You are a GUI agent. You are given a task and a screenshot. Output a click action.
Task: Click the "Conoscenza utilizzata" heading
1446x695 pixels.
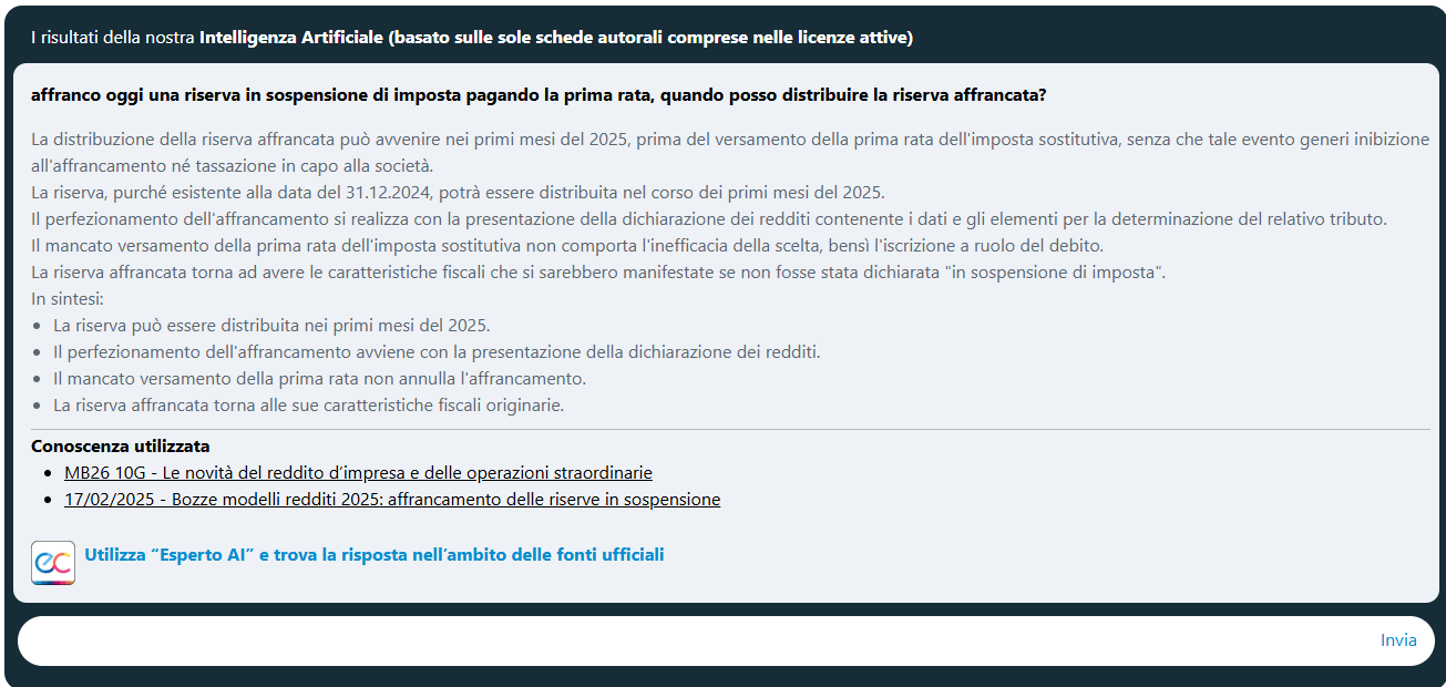point(120,446)
